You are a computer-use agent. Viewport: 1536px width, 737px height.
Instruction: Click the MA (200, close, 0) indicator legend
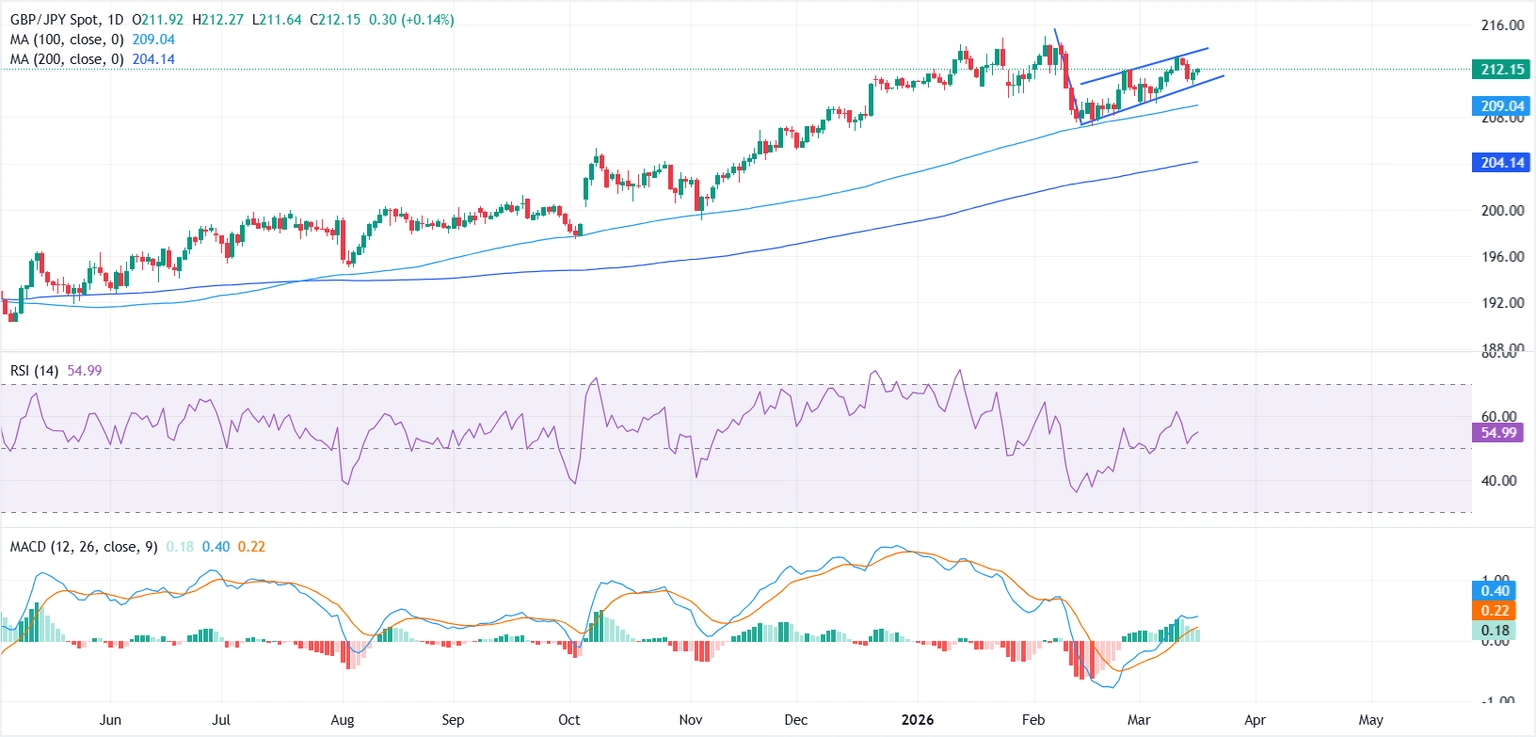[65, 59]
